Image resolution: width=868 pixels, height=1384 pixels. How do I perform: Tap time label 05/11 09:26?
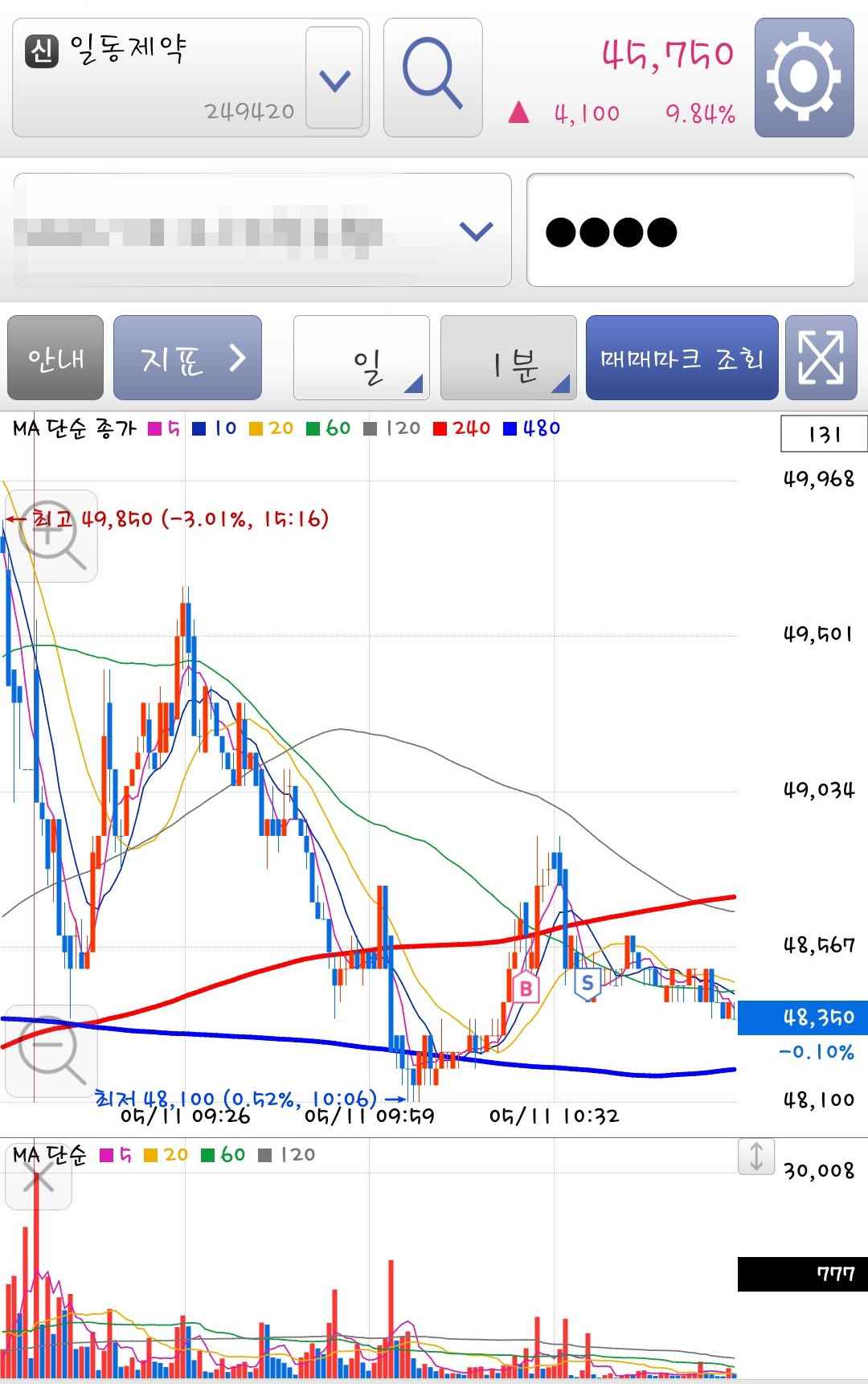pyautogui.click(x=186, y=1116)
